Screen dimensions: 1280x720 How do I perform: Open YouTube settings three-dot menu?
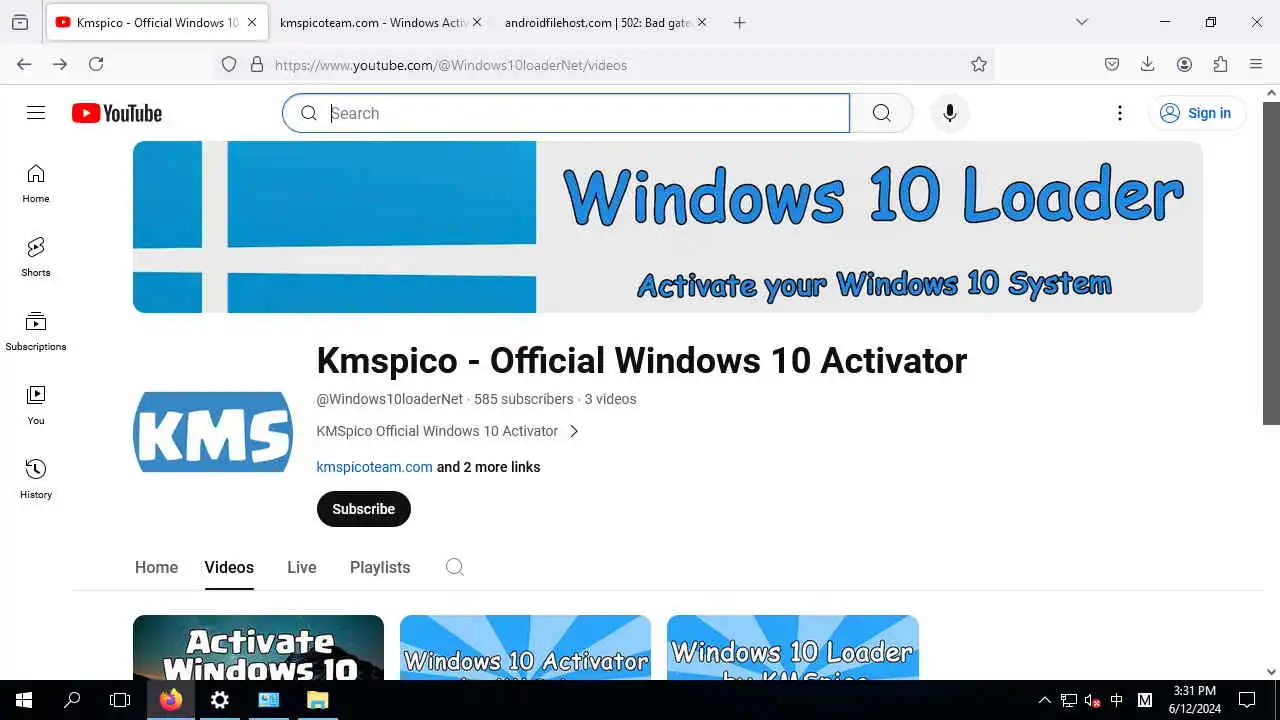(1120, 113)
